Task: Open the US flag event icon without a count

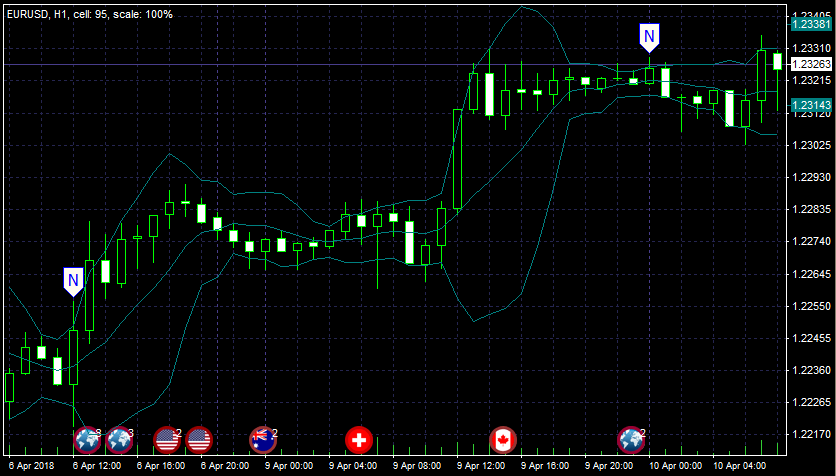Action: (x=199, y=440)
